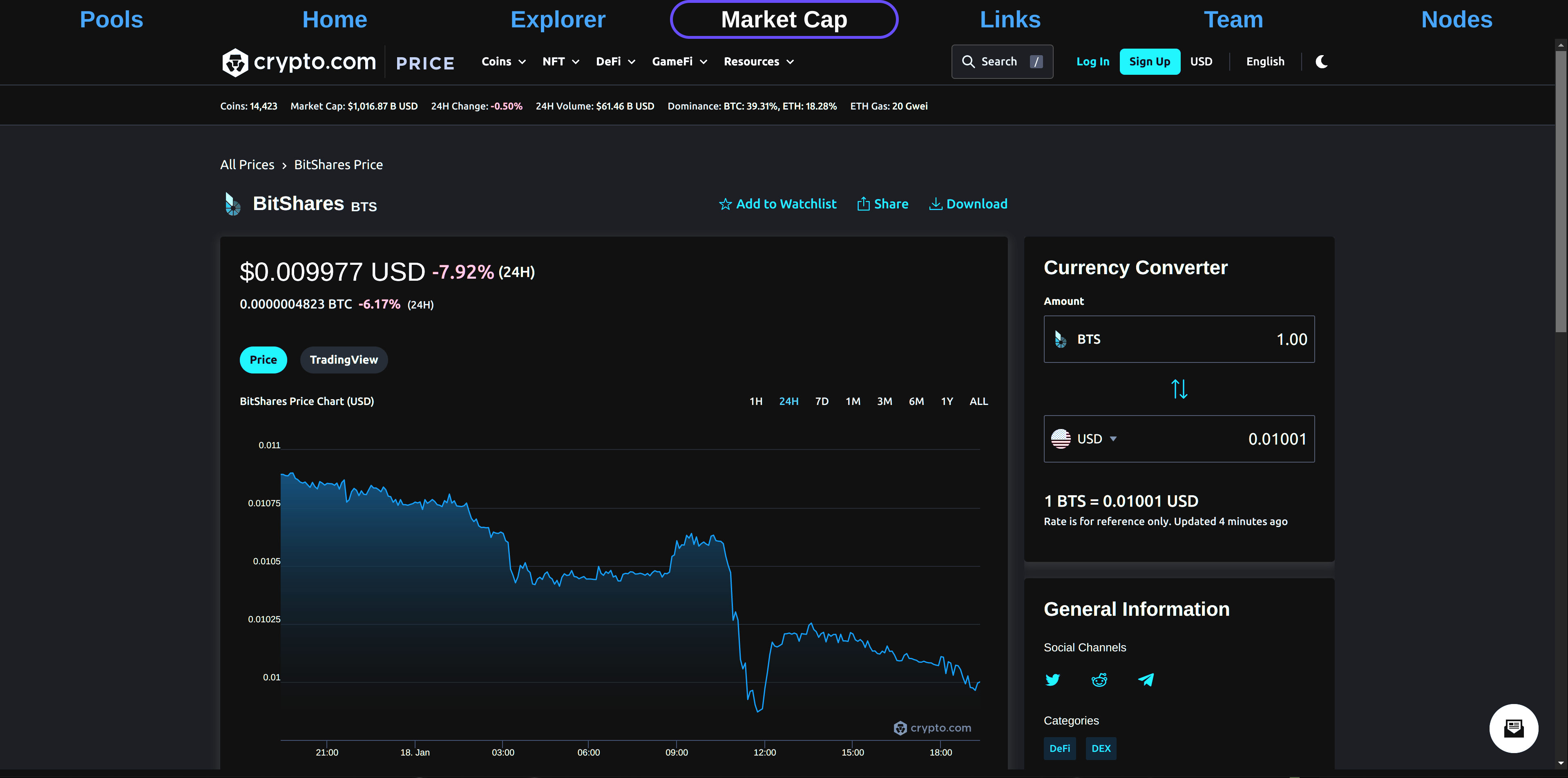
Task: Click the Add to Watchlist star
Action: [725, 205]
